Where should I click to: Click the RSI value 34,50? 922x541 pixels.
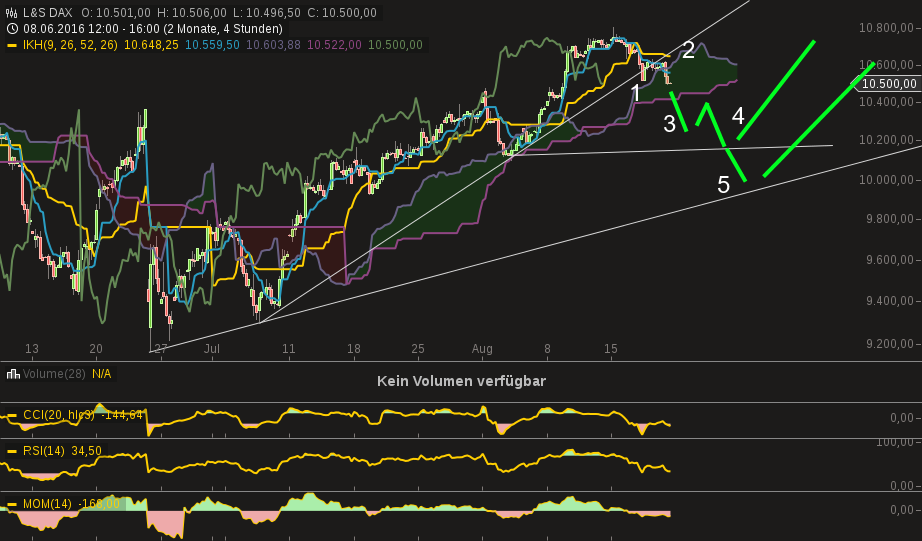click(86, 451)
